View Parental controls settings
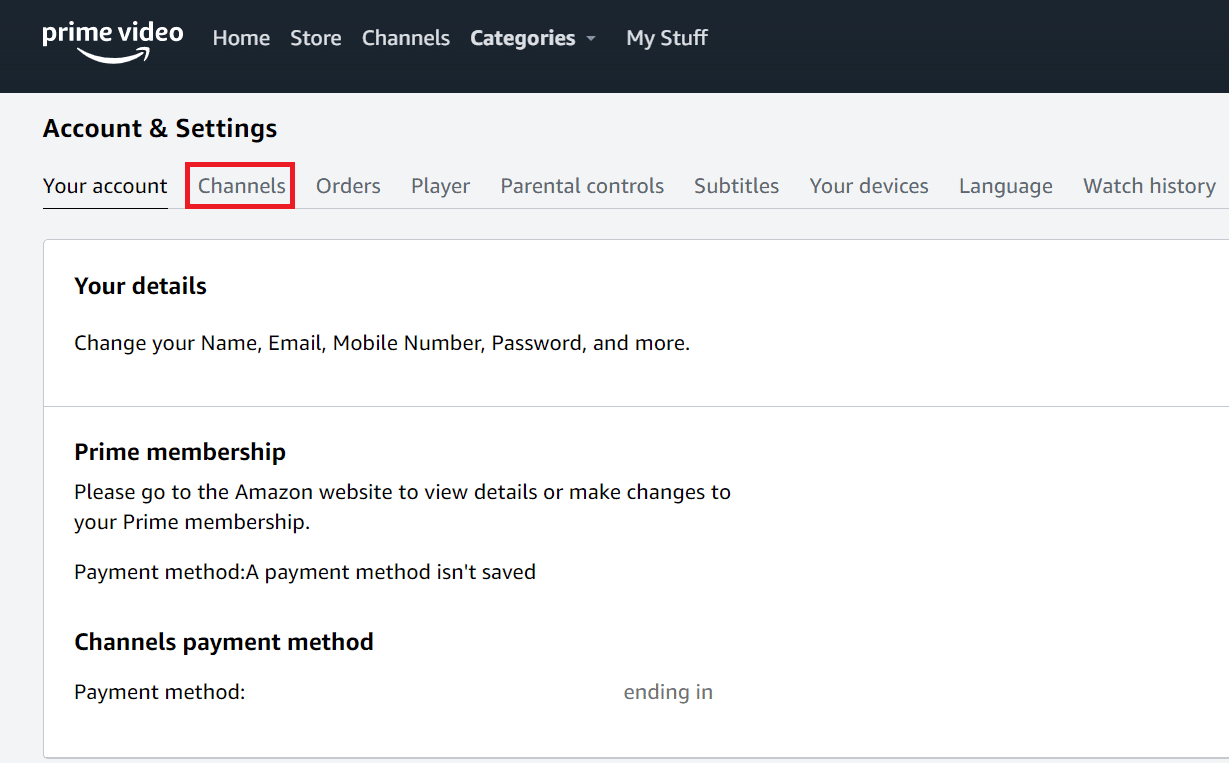The image size is (1229, 763). pyautogui.click(x=582, y=185)
